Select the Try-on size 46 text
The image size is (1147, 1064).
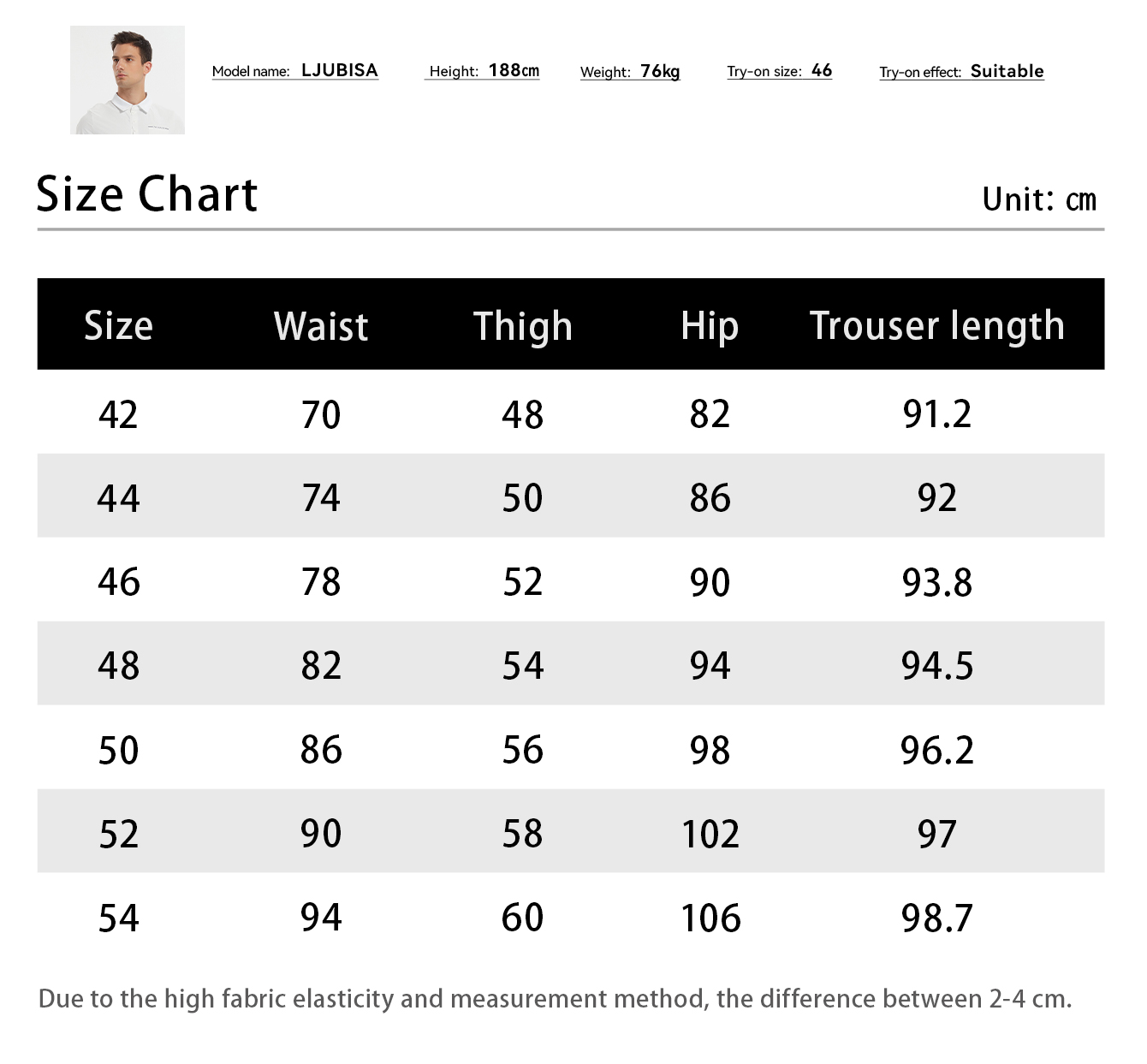pos(779,71)
